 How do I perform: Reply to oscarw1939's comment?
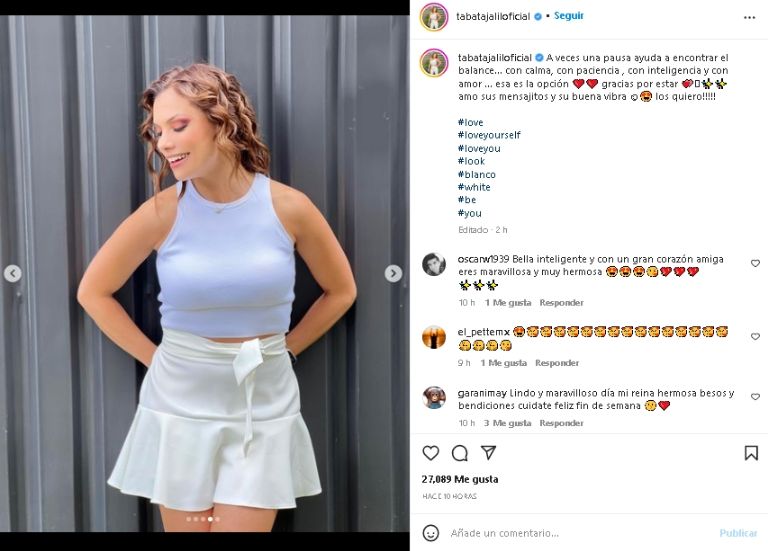pos(561,303)
